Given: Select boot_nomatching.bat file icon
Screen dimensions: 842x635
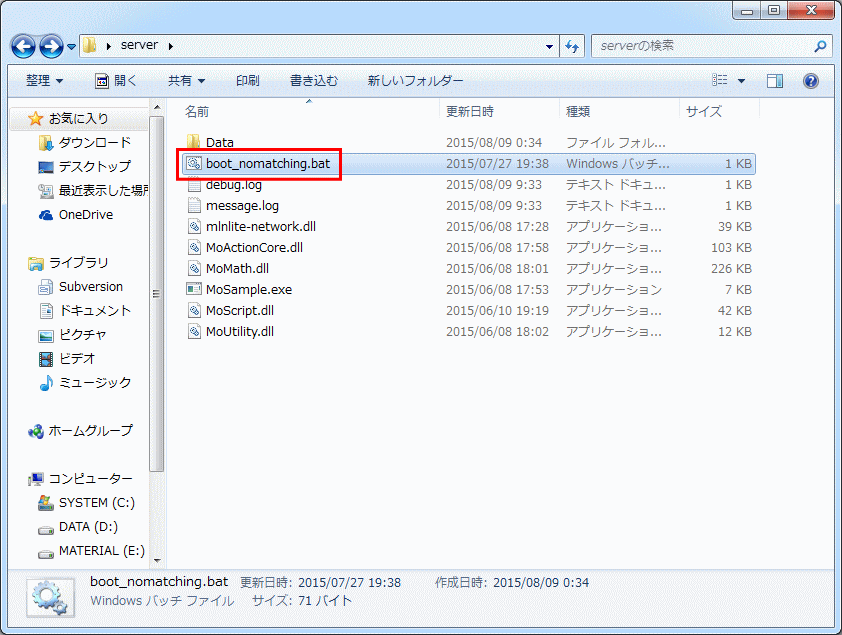Looking at the screenshot, I should [x=194, y=163].
